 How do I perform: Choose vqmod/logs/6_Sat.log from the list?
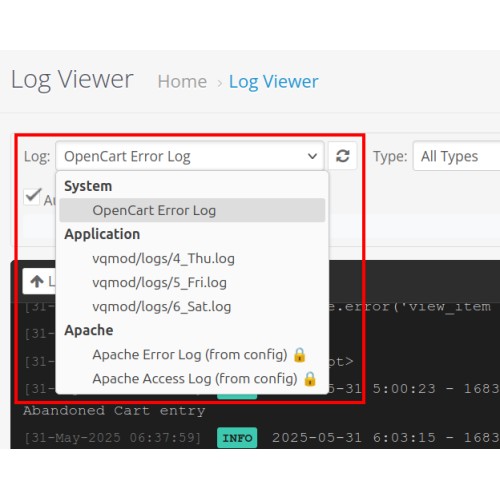(x=192, y=307)
